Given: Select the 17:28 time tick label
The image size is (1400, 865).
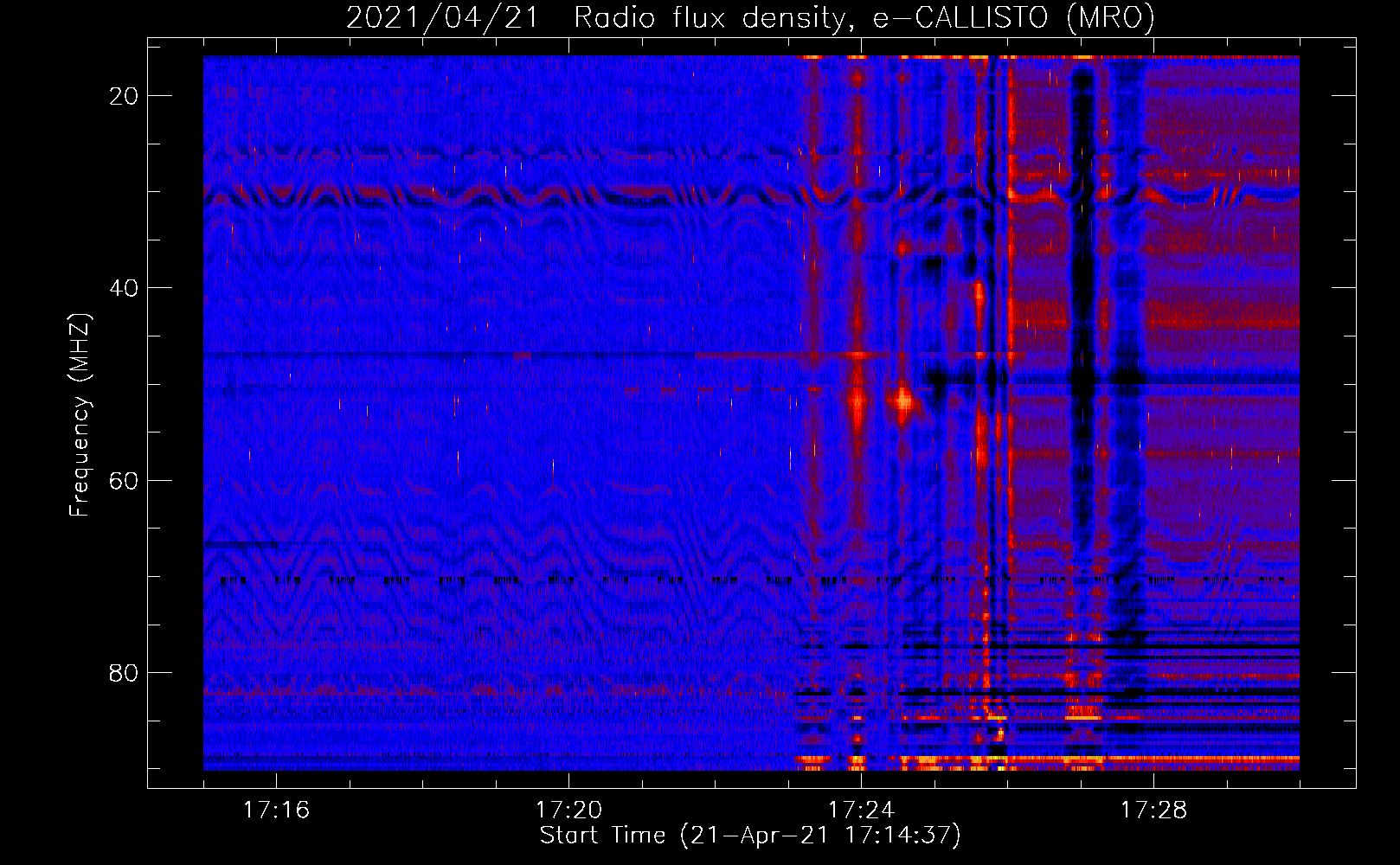Looking at the screenshot, I should click(x=1153, y=810).
